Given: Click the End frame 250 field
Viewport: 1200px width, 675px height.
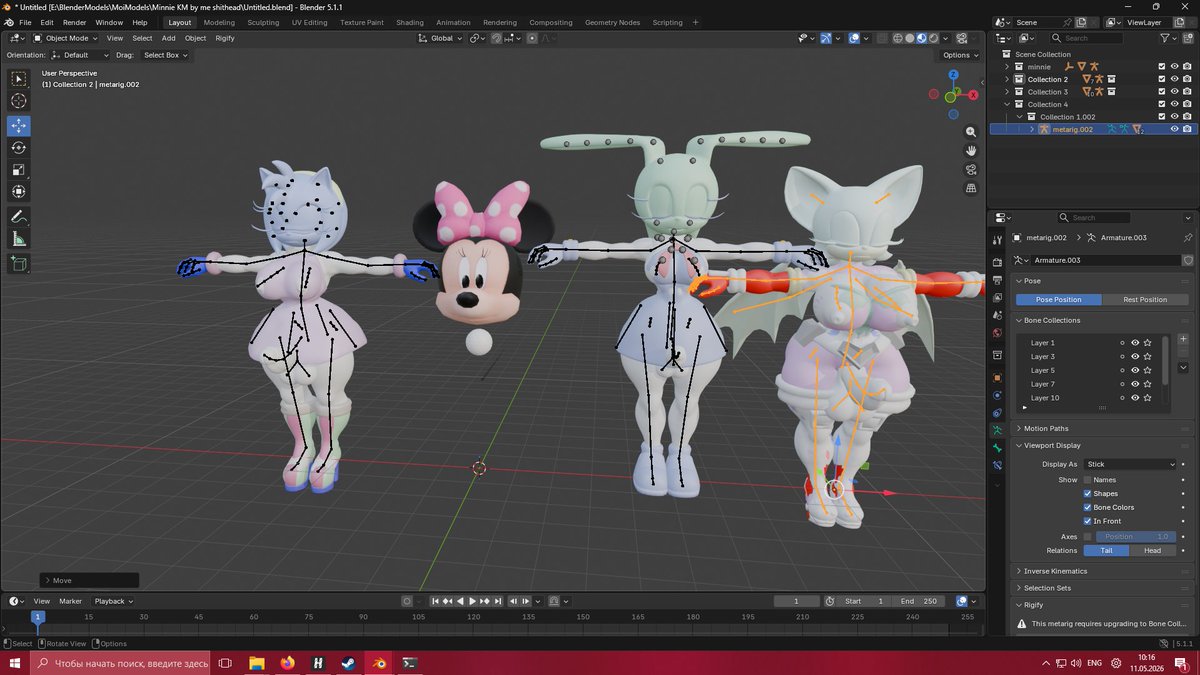Looking at the screenshot, I should tap(919, 601).
